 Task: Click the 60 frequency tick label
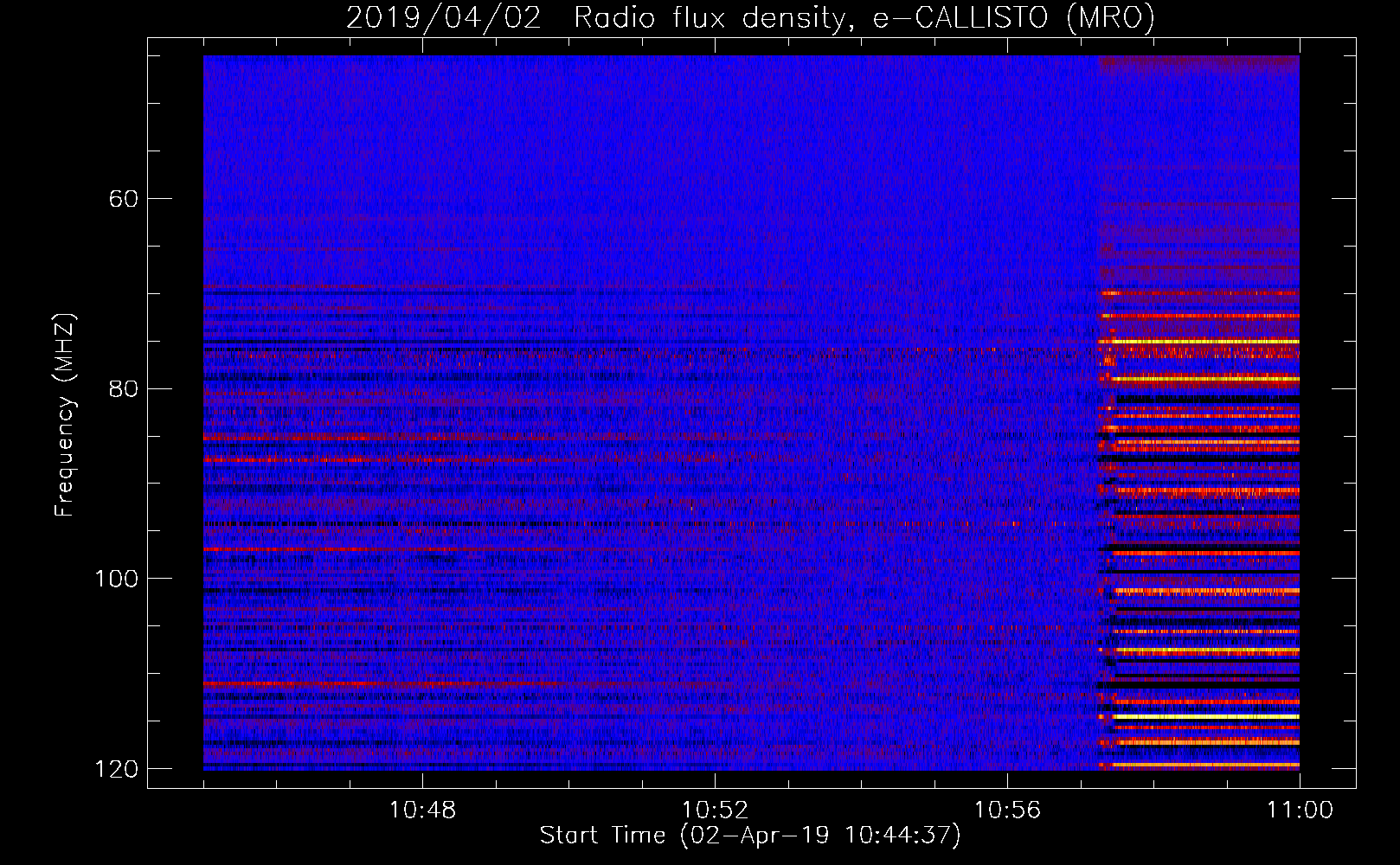124,199
